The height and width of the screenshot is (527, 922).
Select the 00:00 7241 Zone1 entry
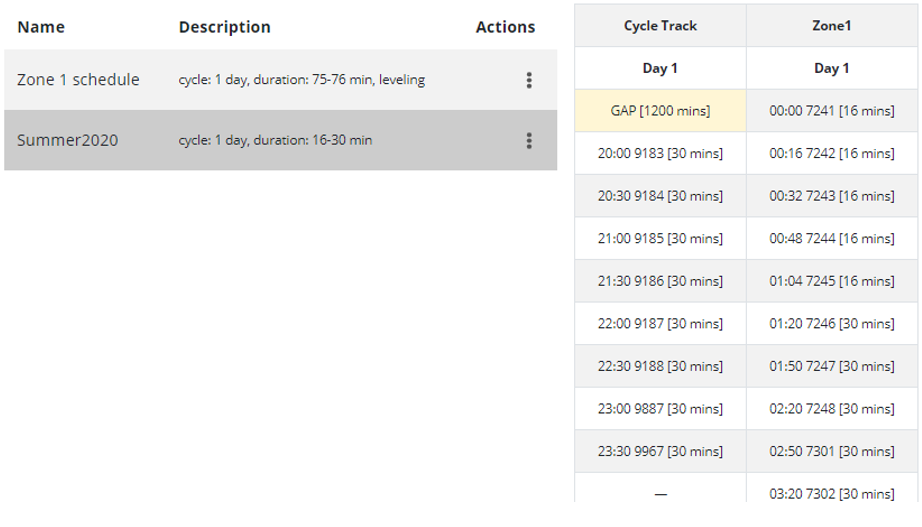831,111
